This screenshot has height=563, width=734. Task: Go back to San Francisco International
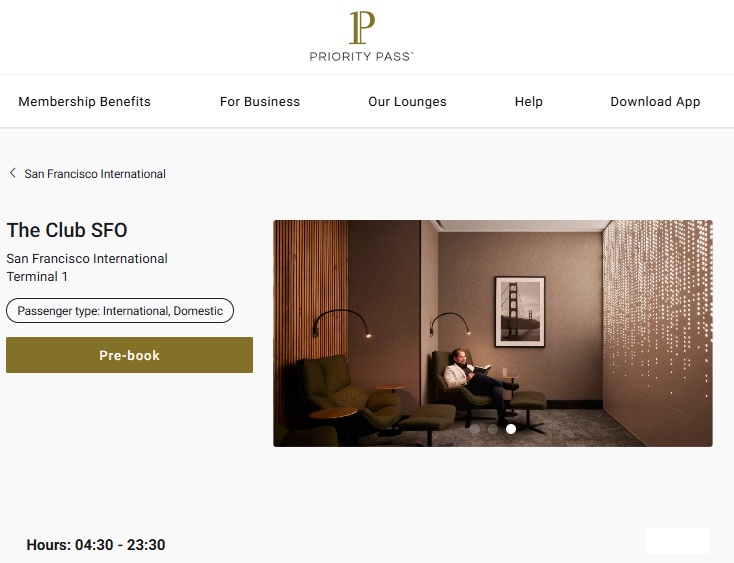pyautogui.click(x=95, y=174)
